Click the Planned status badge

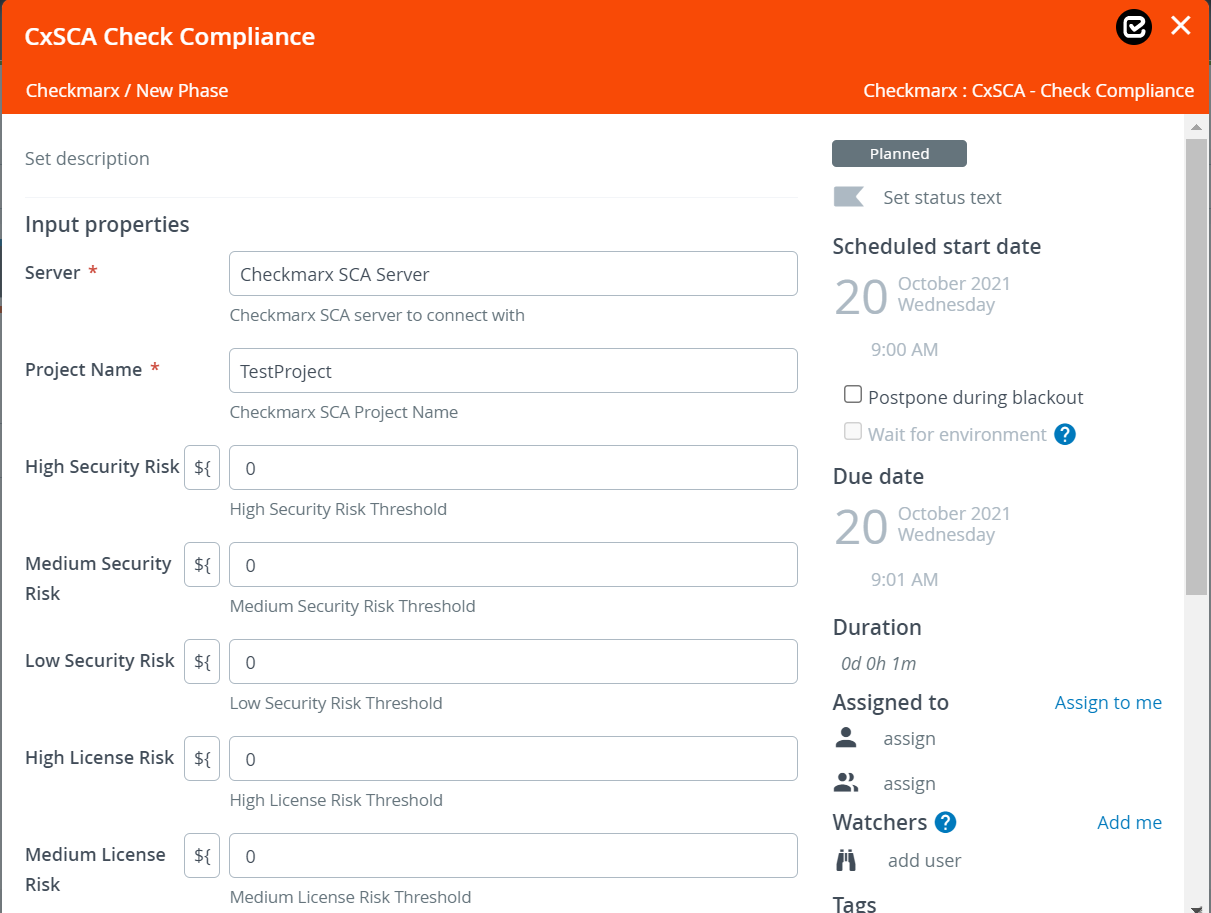tap(899, 153)
